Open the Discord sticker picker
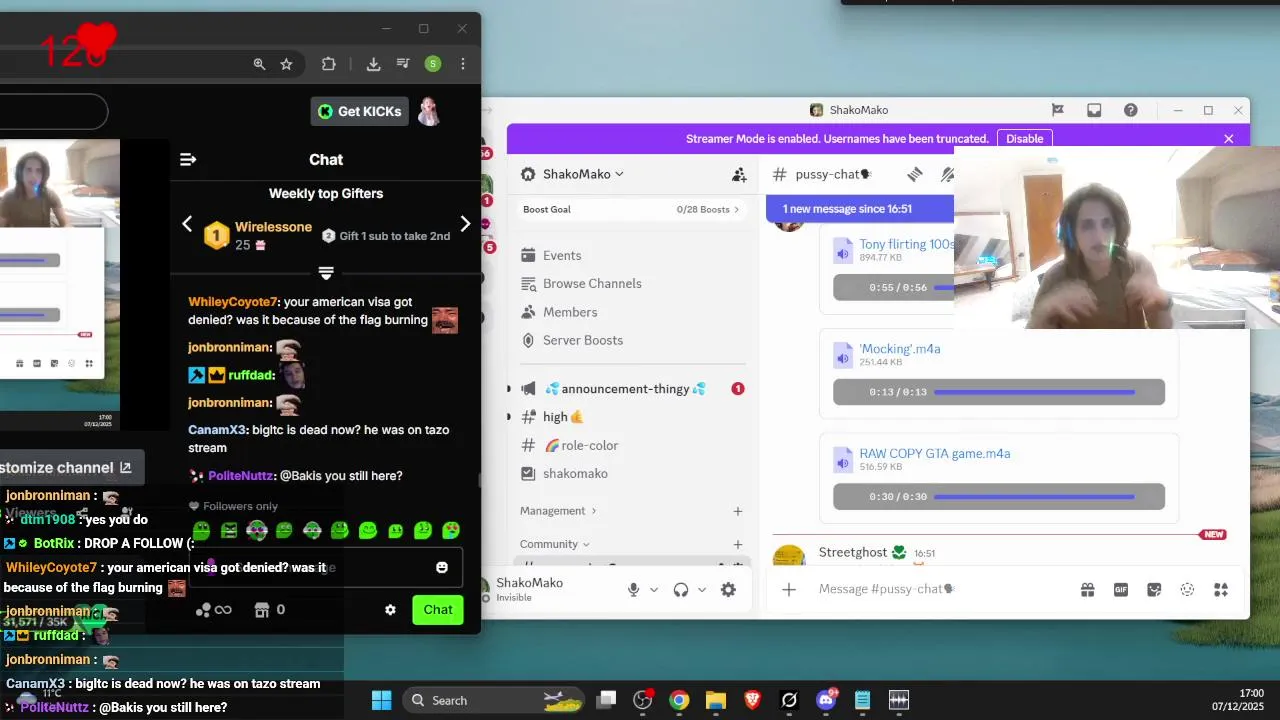The width and height of the screenshot is (1280, 720). tap(1154, 590)
